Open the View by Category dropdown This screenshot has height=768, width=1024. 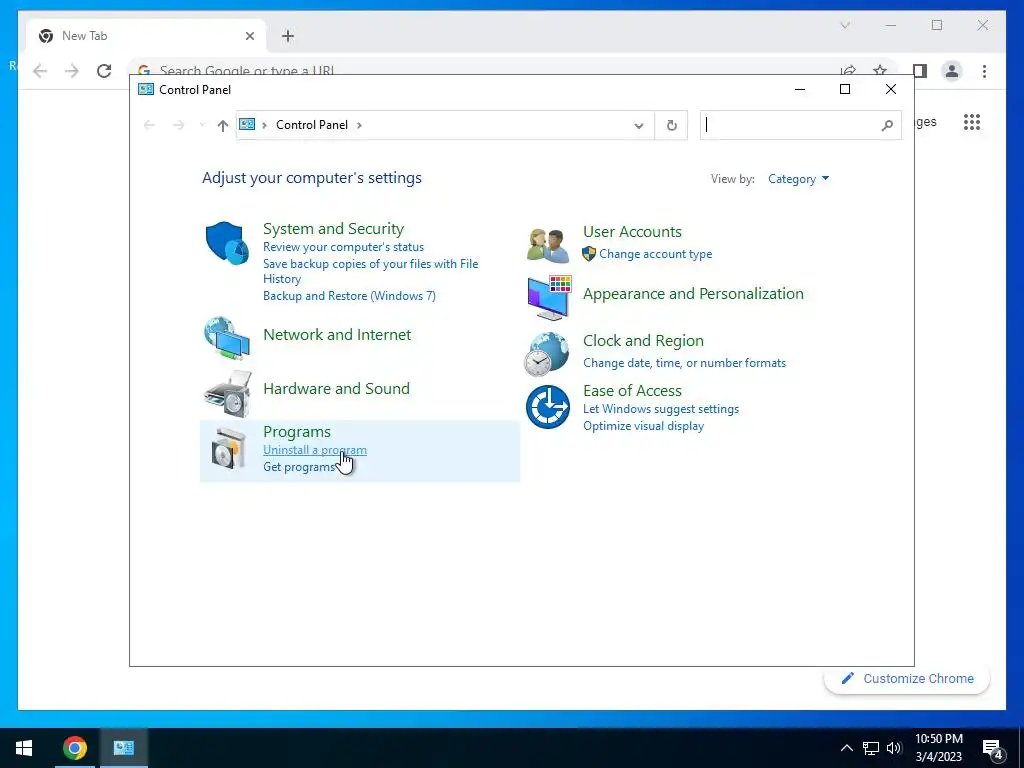pos(798,179)
